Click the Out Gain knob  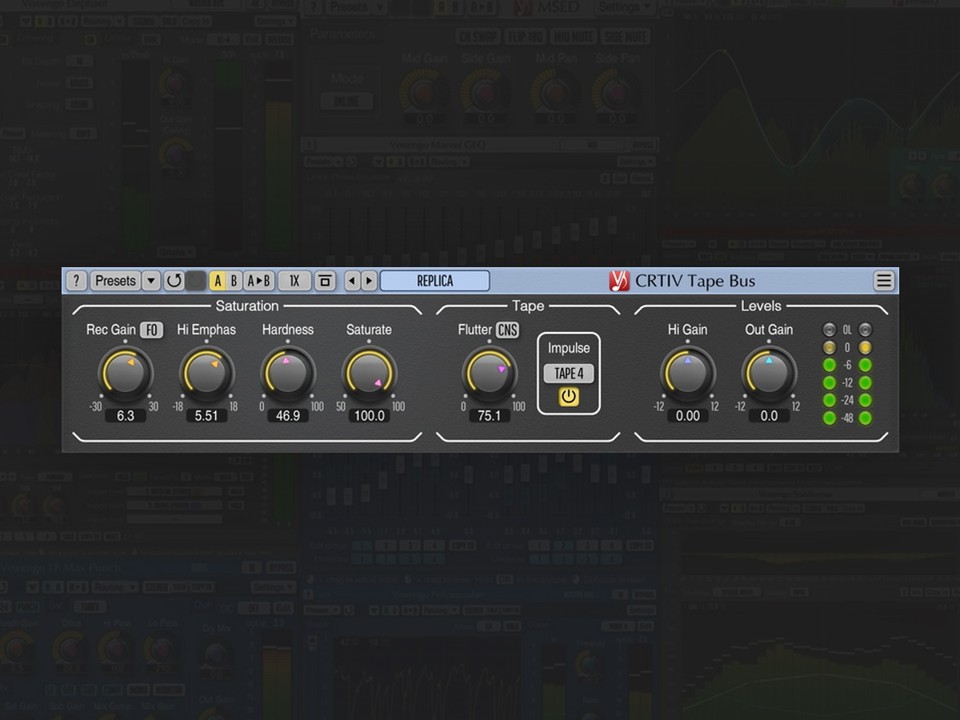click(769, 373)
